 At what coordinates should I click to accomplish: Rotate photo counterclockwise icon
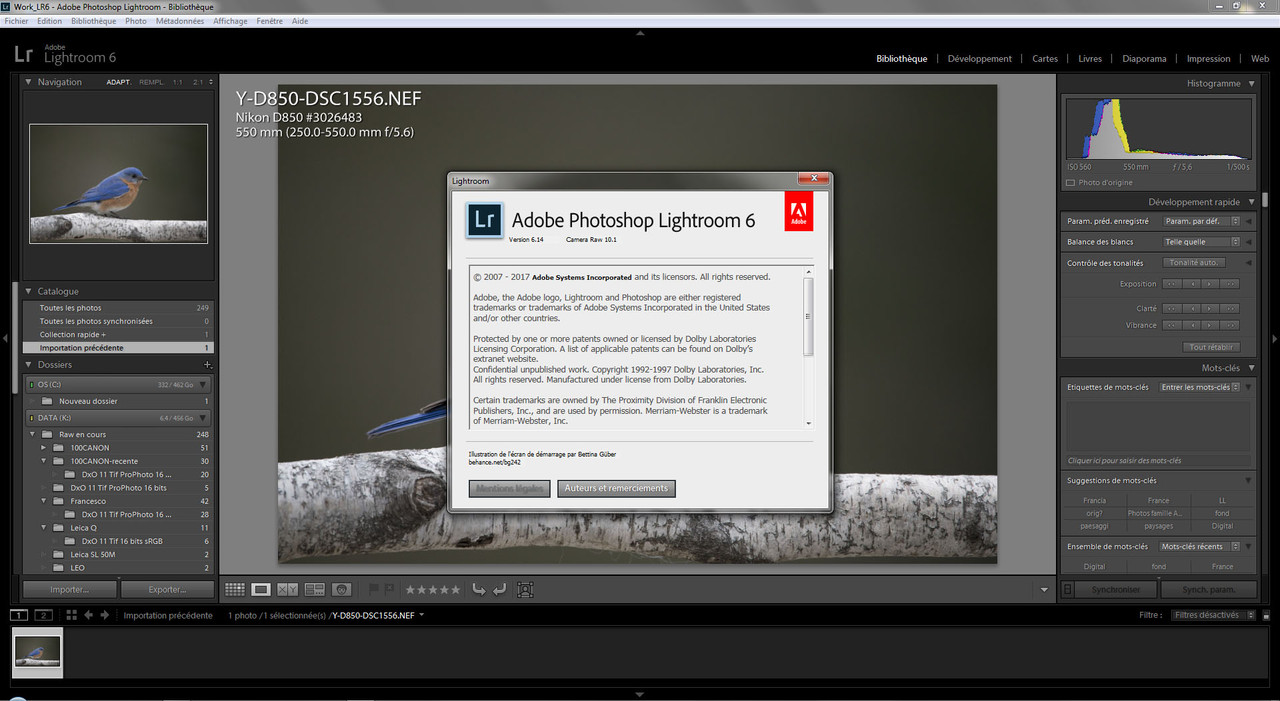tap(479, 590)
